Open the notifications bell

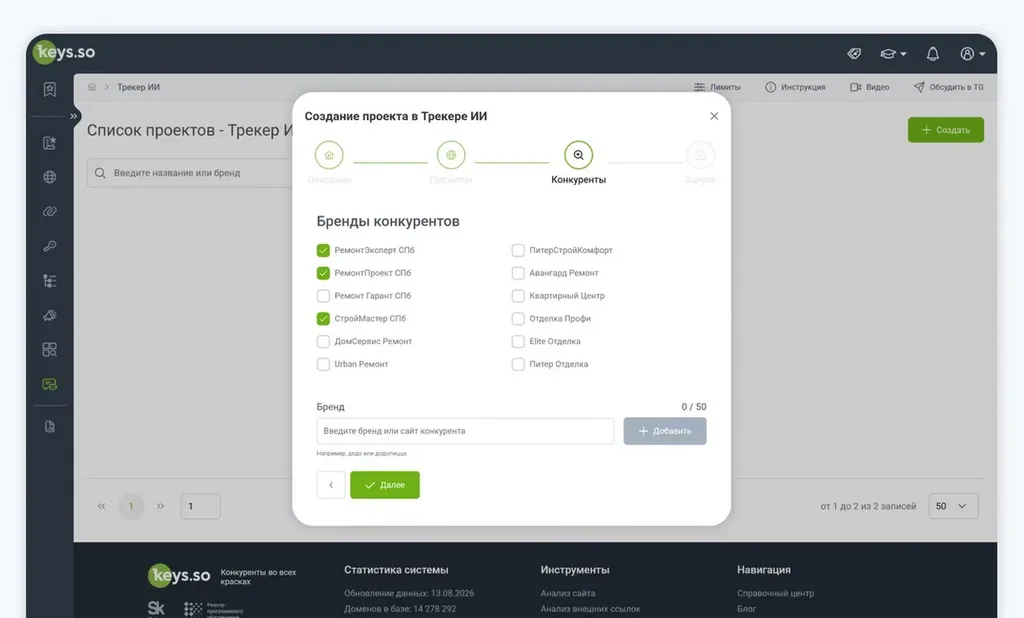933,54
